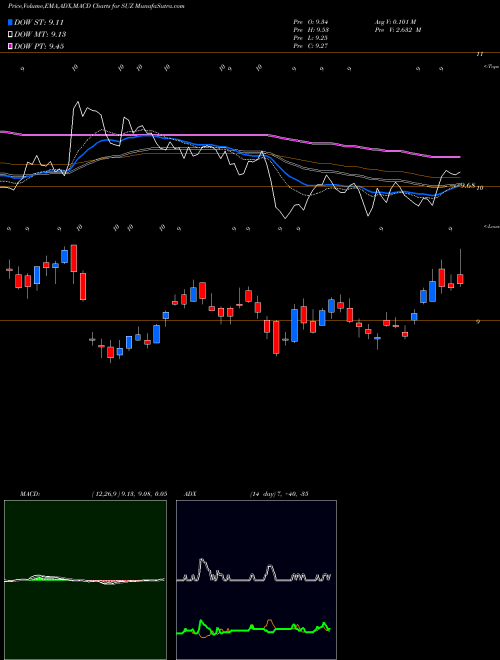
Task: Click the ADX (14 day) parameter values
Action: (279, 494)
